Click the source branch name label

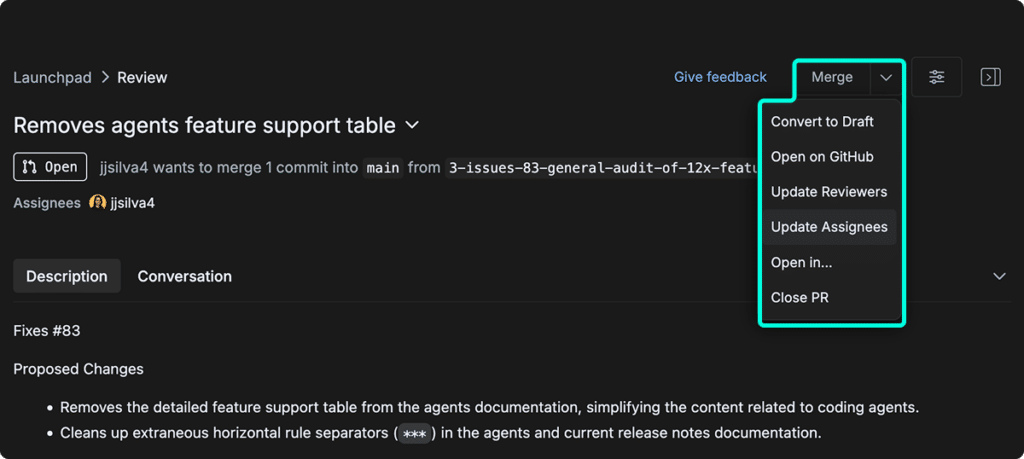point(601,168)
